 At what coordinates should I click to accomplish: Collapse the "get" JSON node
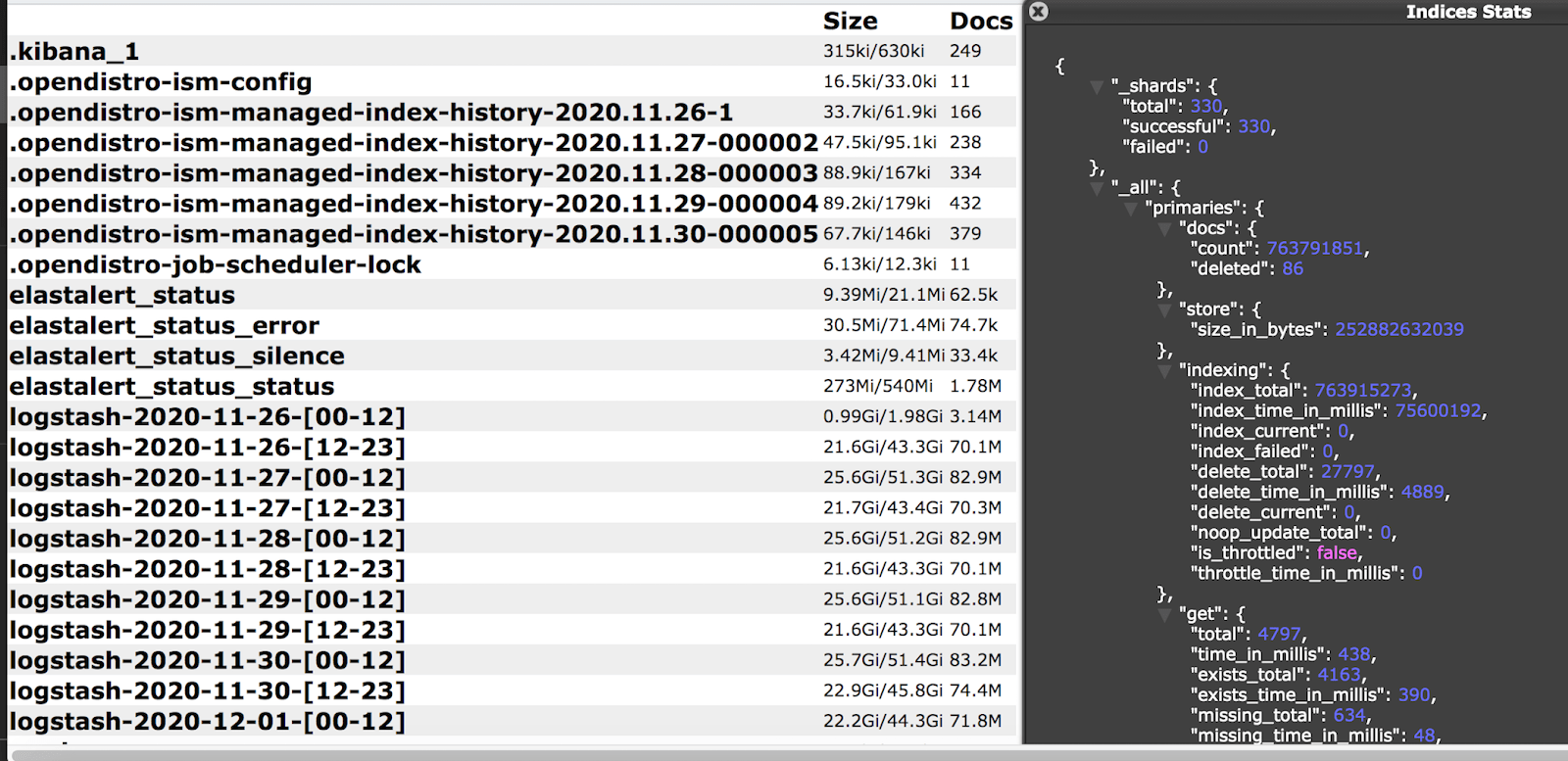(1165, 615)
